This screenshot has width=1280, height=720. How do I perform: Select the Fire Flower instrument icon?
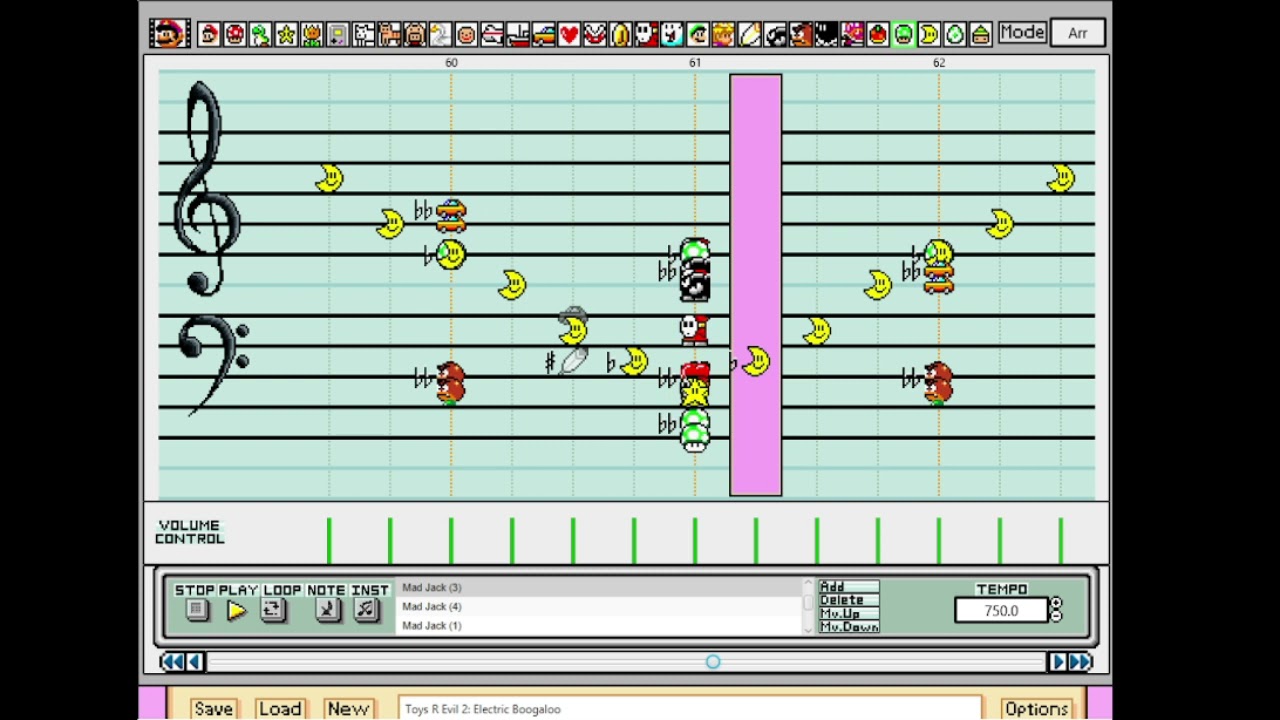click(312, 34)
